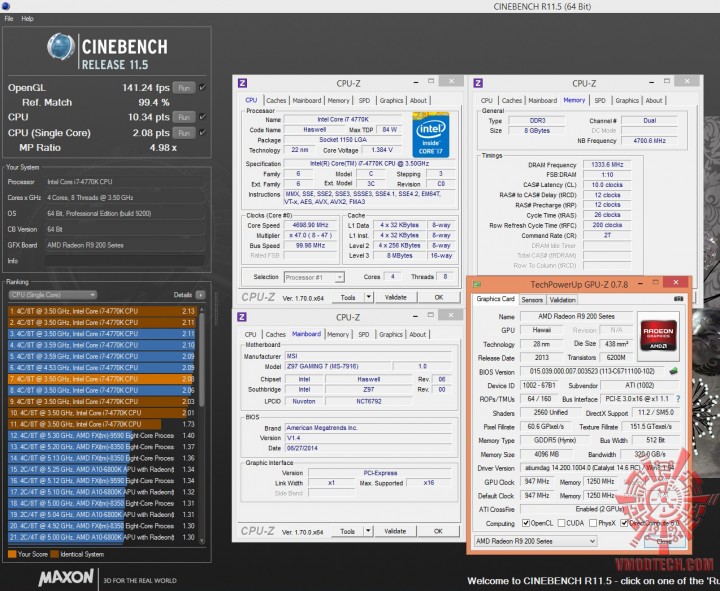Select the Mainboard tab in the bottom CPU-Z window

pos(306,334)
